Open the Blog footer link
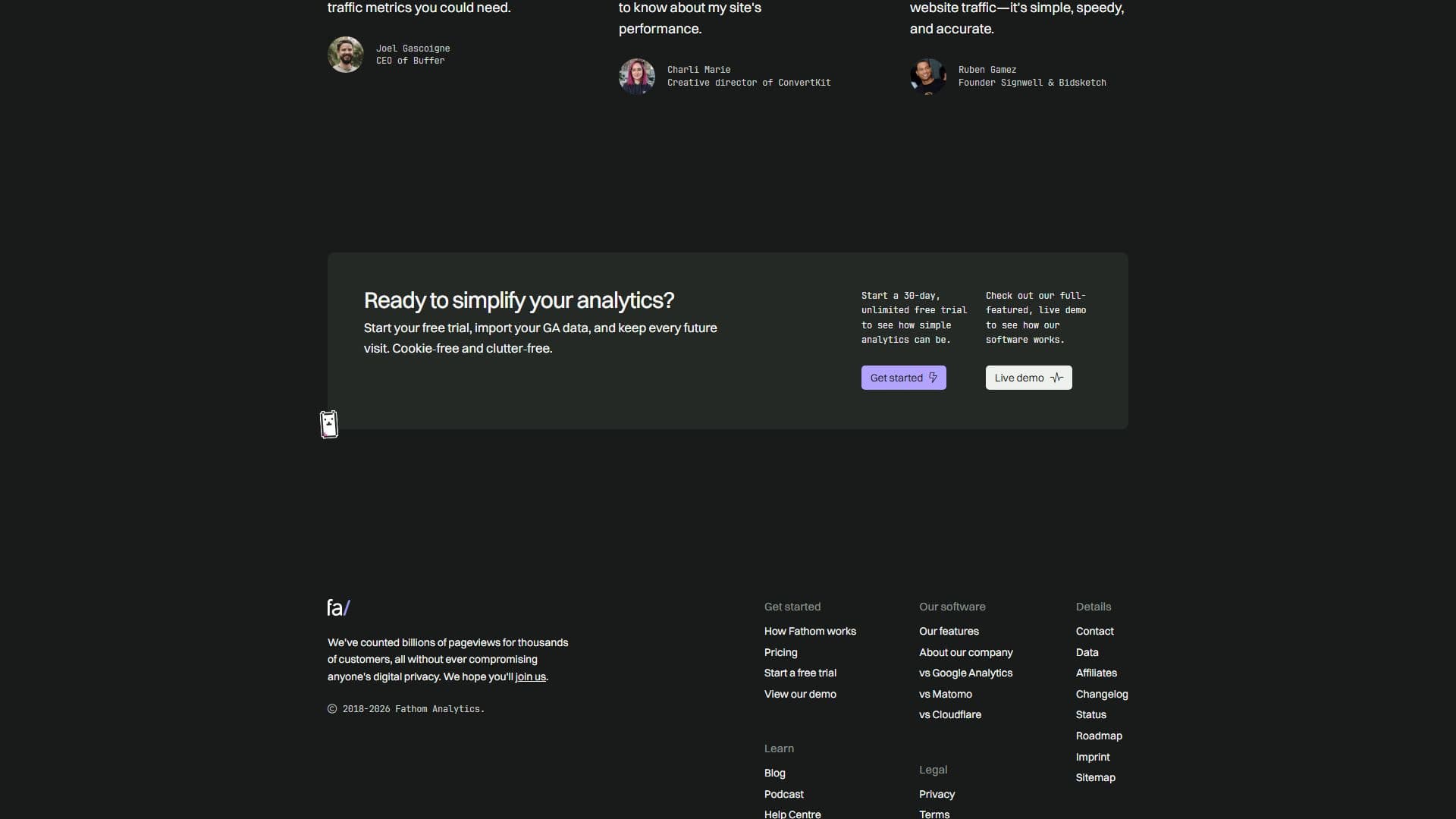Image resolution: width=1456 pixels, height=819 pixels. [x=774, y=773]
